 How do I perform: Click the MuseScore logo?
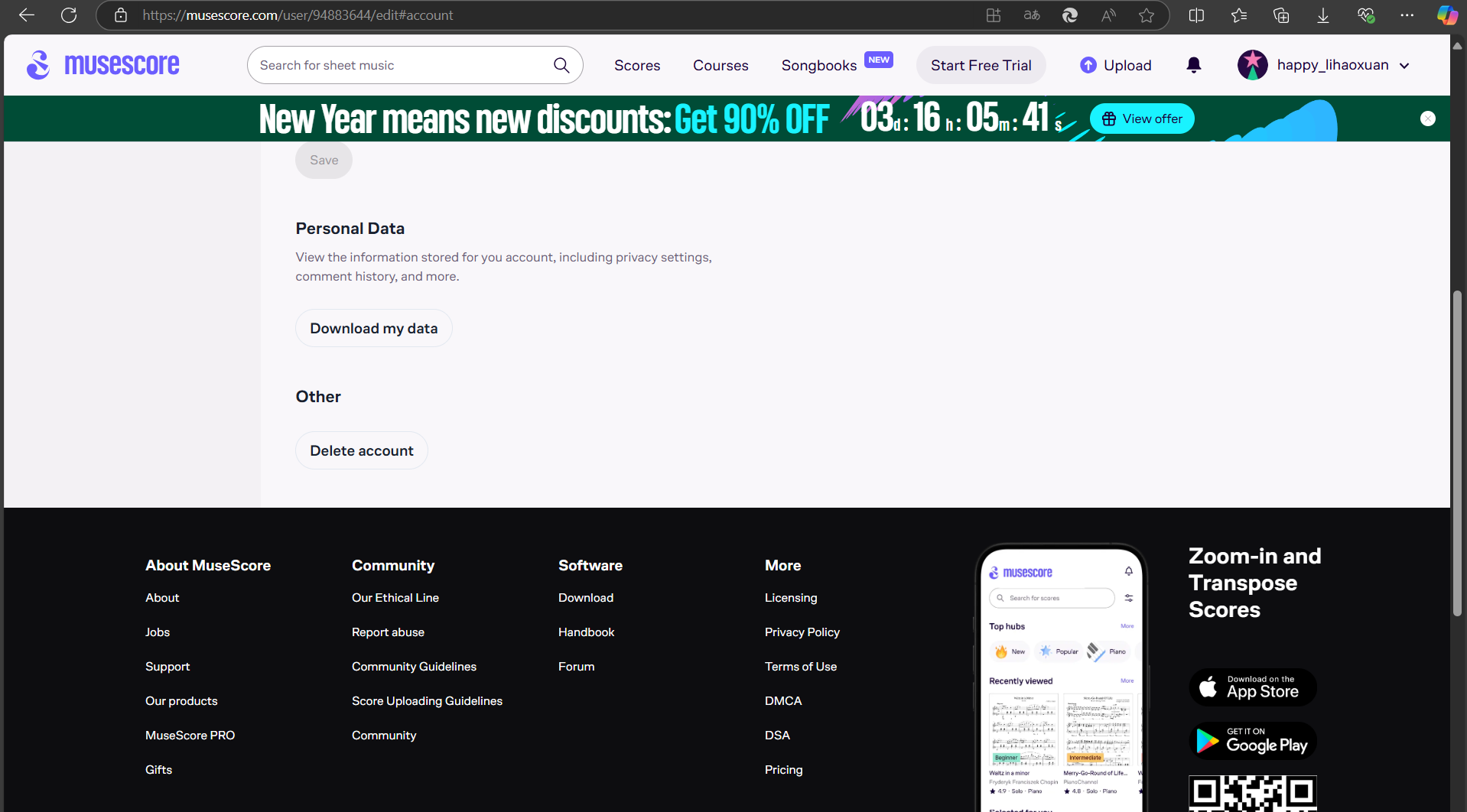(x=103, y=65)
